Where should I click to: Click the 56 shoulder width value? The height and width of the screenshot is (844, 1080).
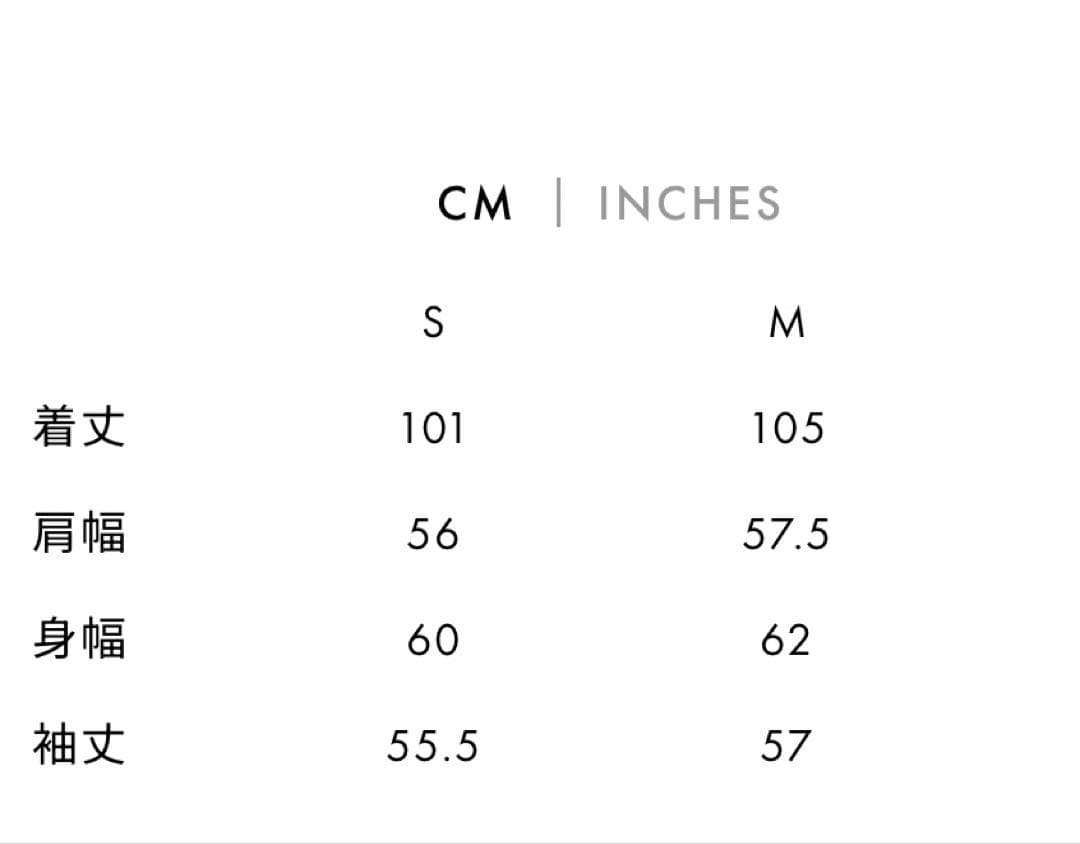pyautogui.click(x=433, y=535)
